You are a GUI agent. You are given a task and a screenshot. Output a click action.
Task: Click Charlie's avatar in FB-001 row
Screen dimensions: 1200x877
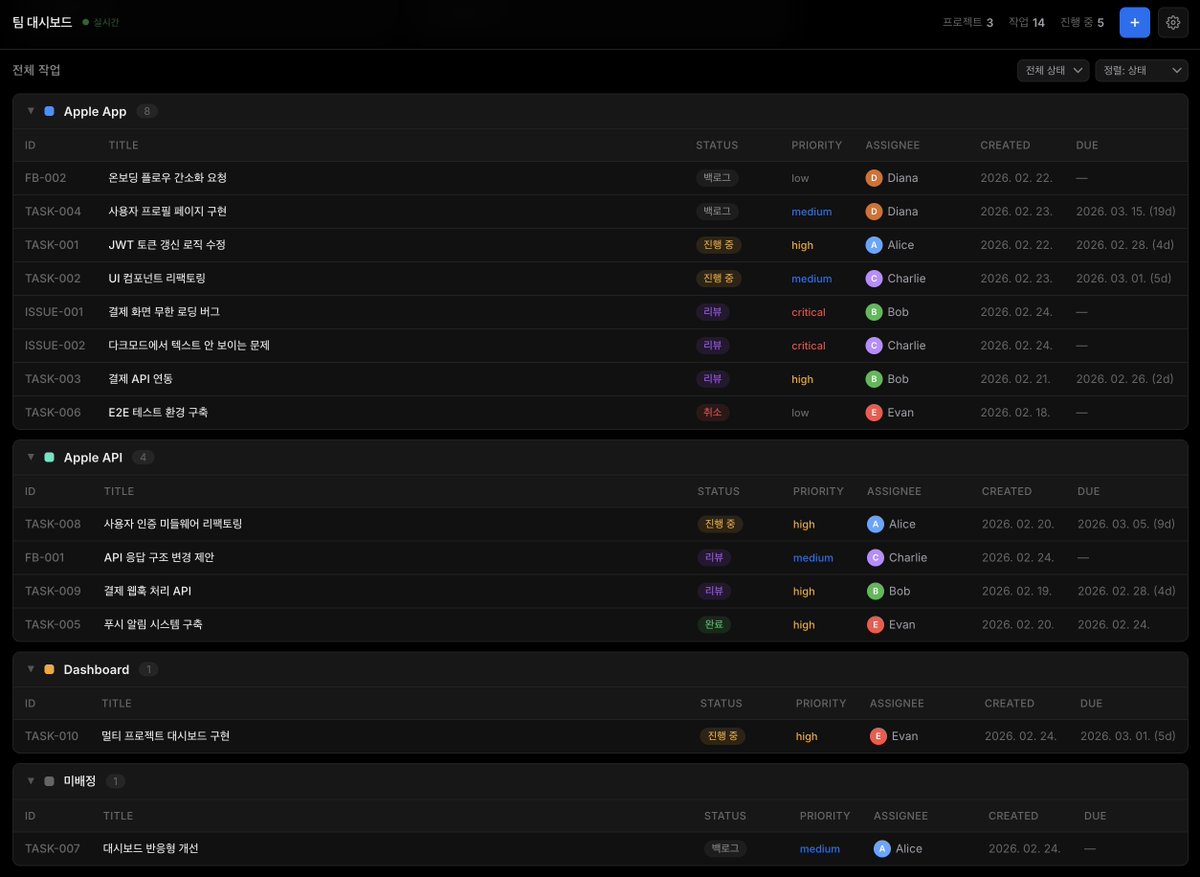tap(876, 557)
